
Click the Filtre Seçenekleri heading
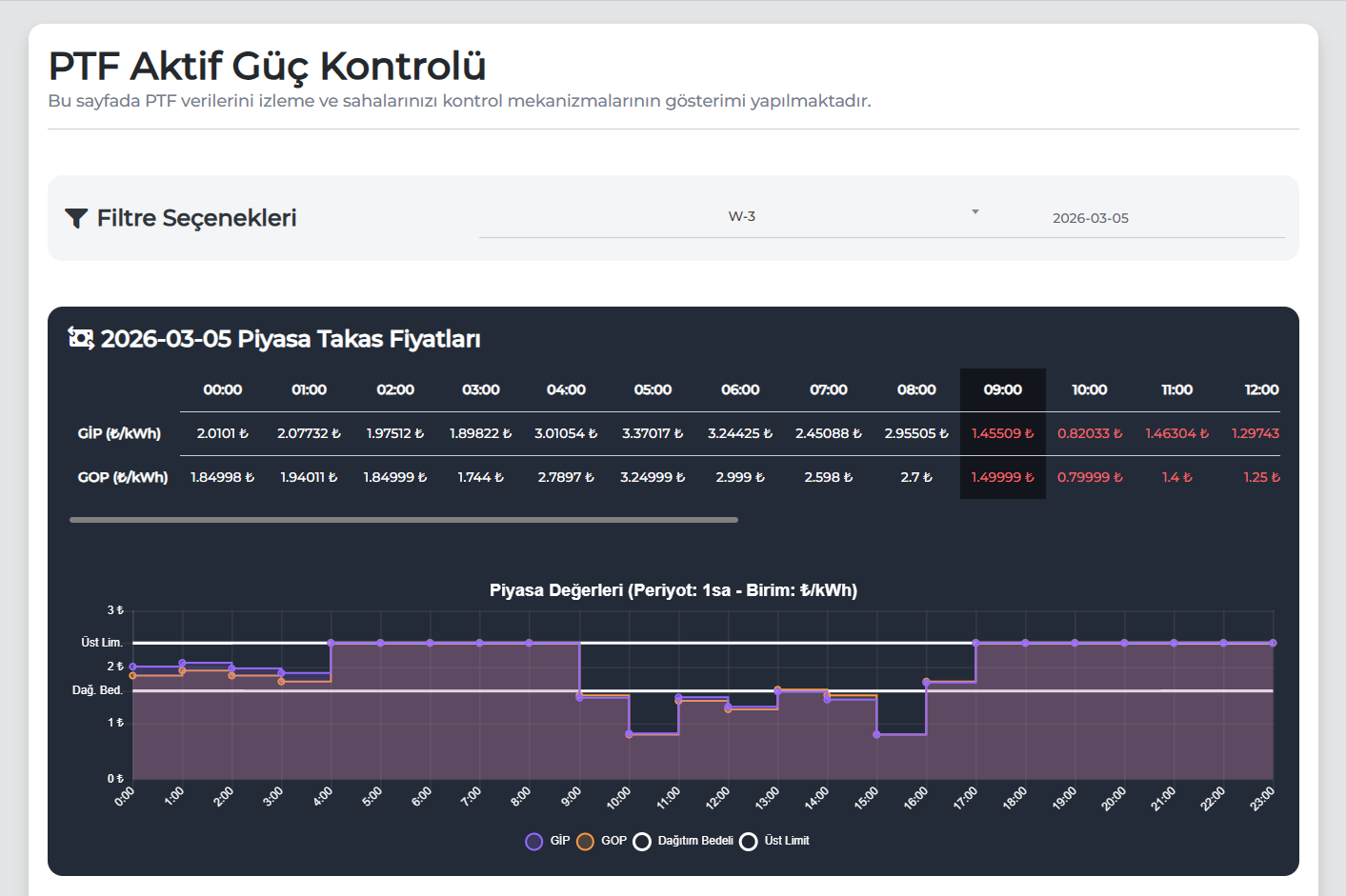(x=196, y=218)
